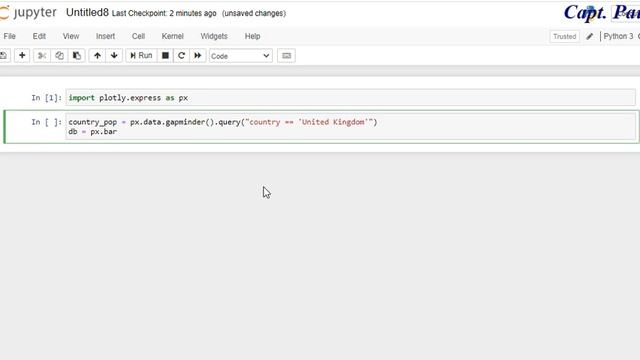
Task: Click the unsaved changes status text
Action: (x=254, y=13)
